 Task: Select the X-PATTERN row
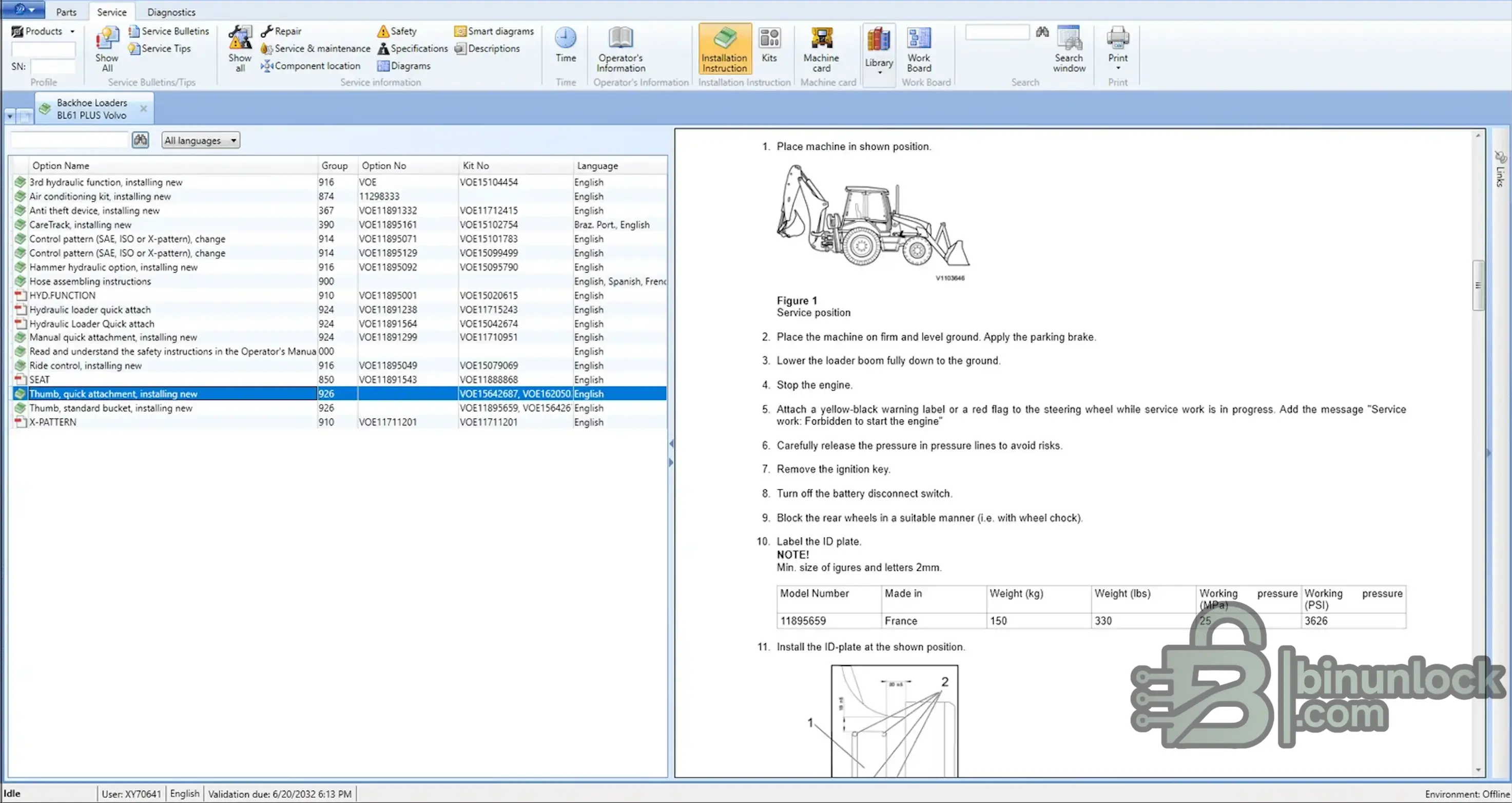(339, 422)
